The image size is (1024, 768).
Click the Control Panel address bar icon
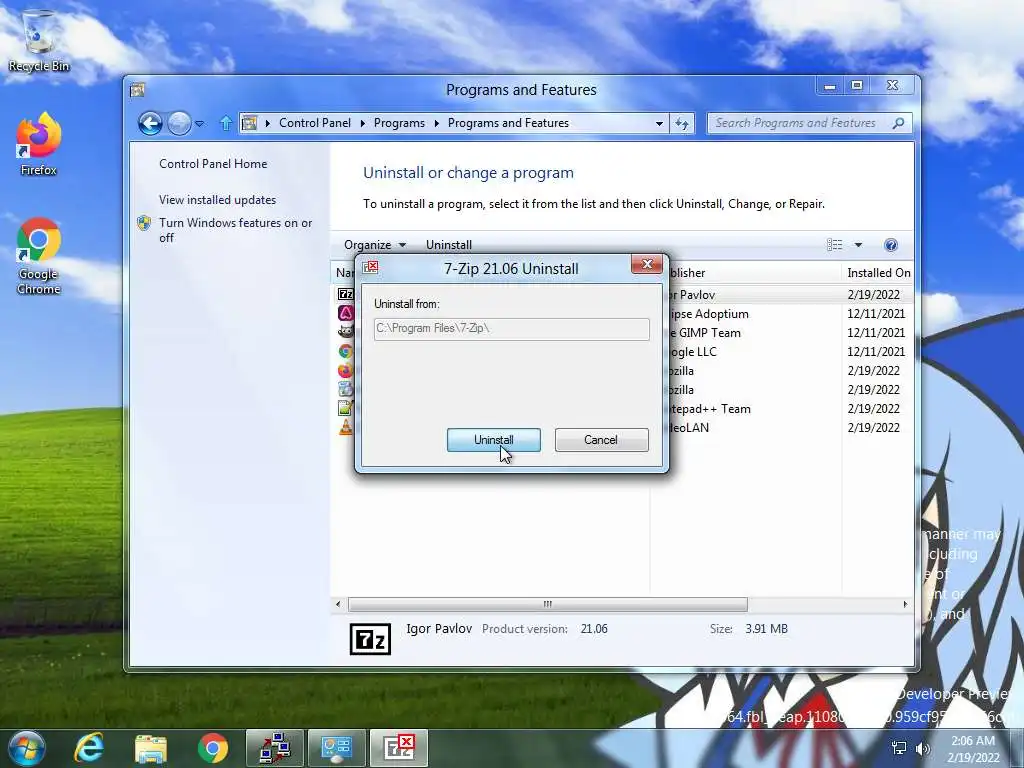point(249,123)
